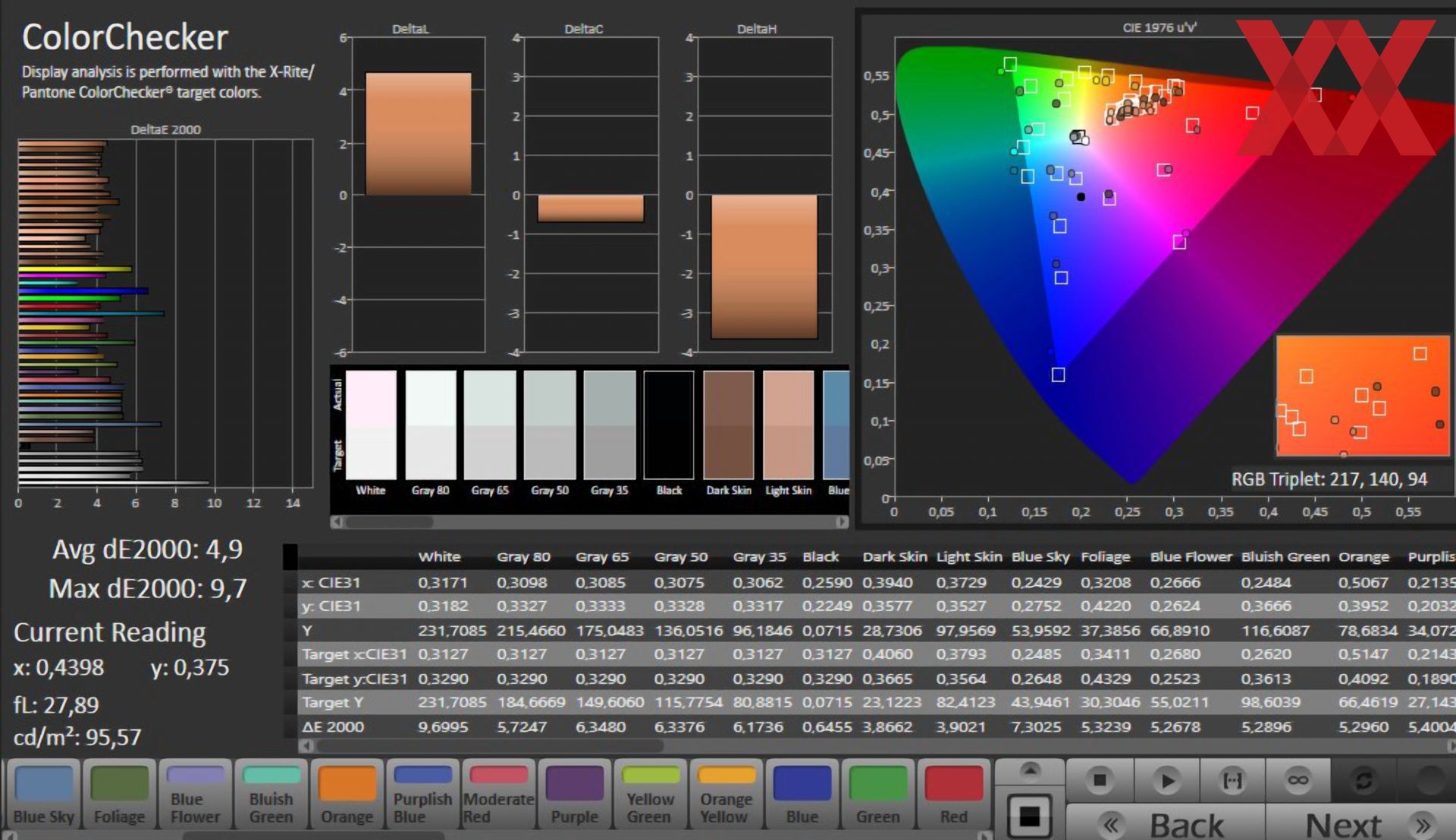1456x840 pixels.
Task: Click the black square pattern button
Action: [1030, 816]
